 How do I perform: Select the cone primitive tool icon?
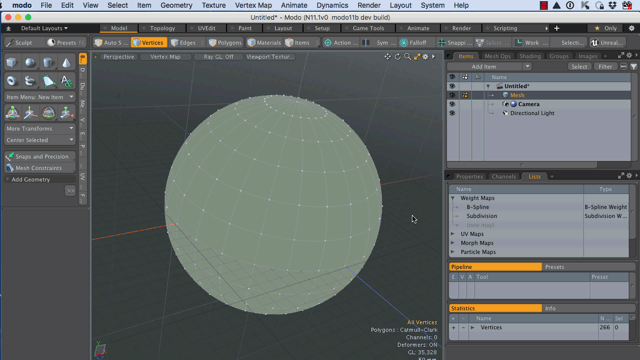(x=66, y=62)
